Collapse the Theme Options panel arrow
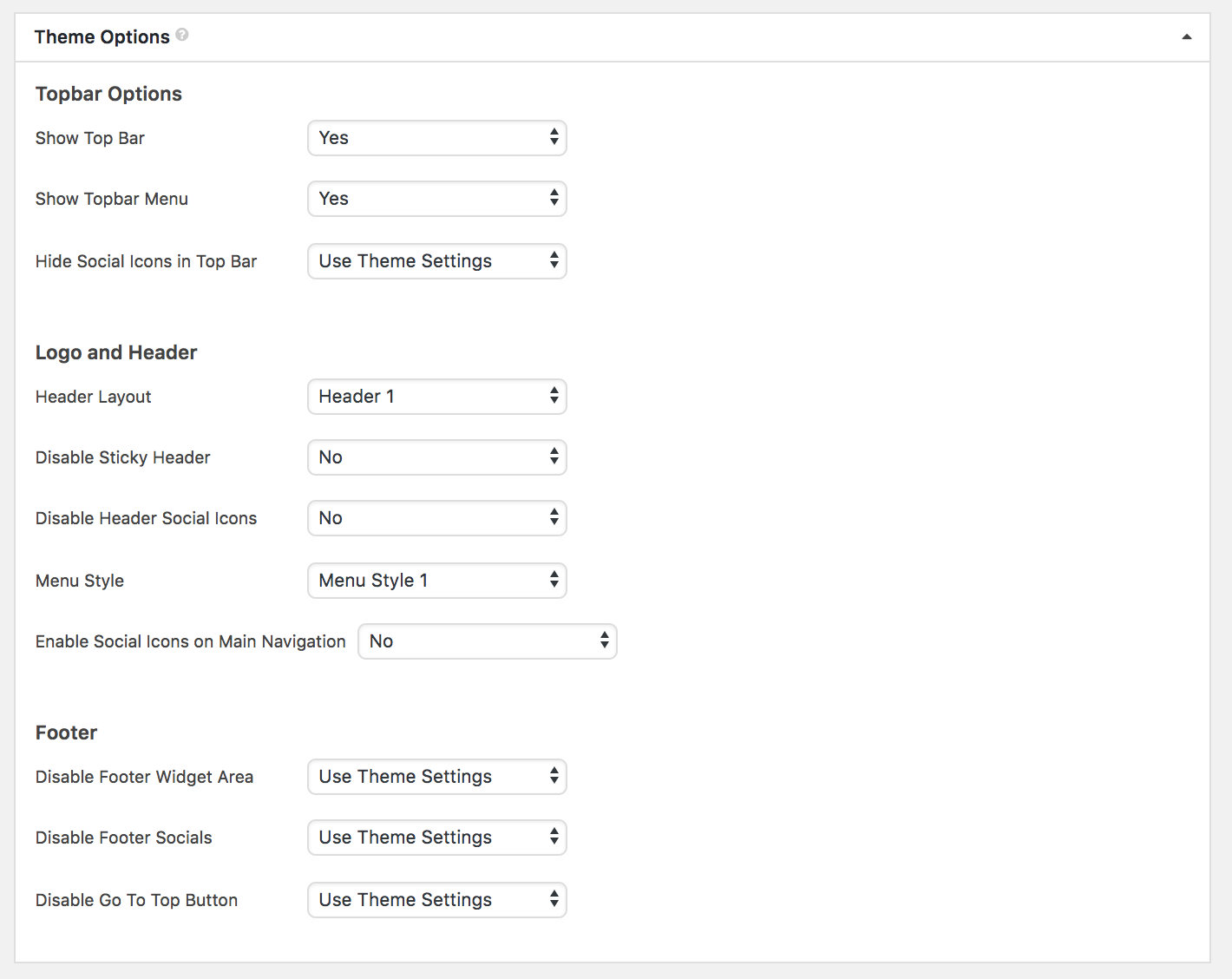This screenshot has width=1232, height=979. [1186, 37]
